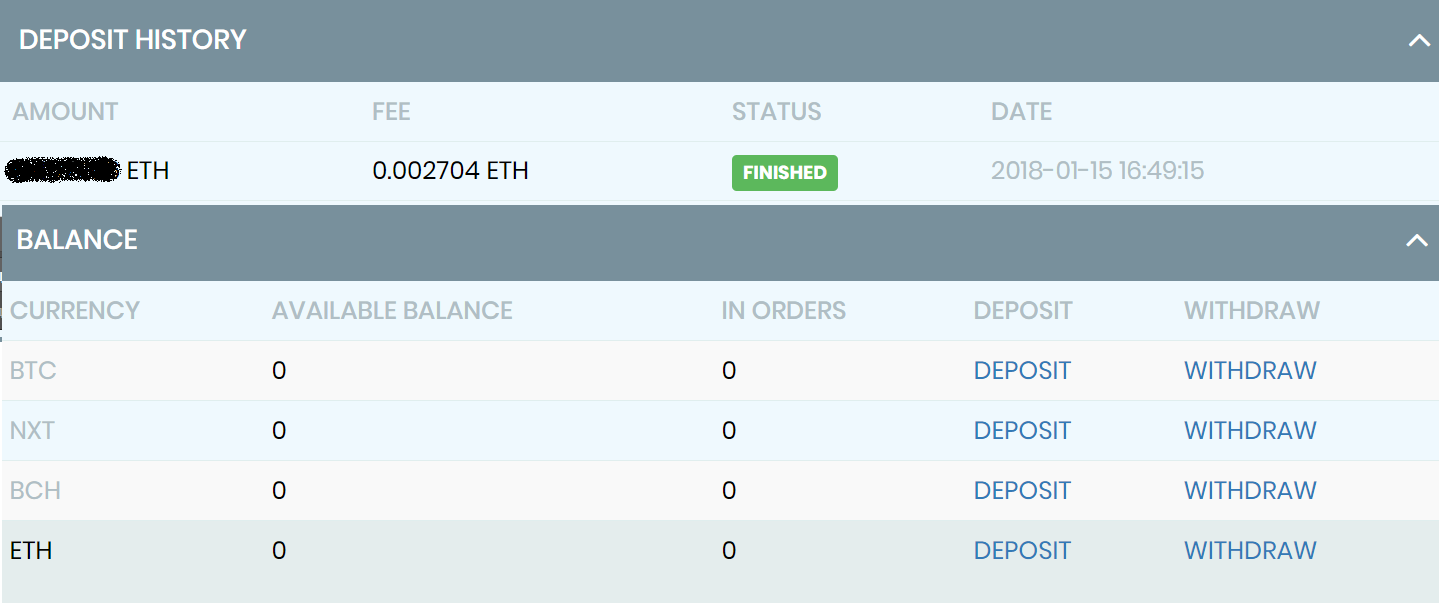Open the NXT withdraw link
Image resolution: width=1439 pixels, height=603 pixels.
(1250, 431)
